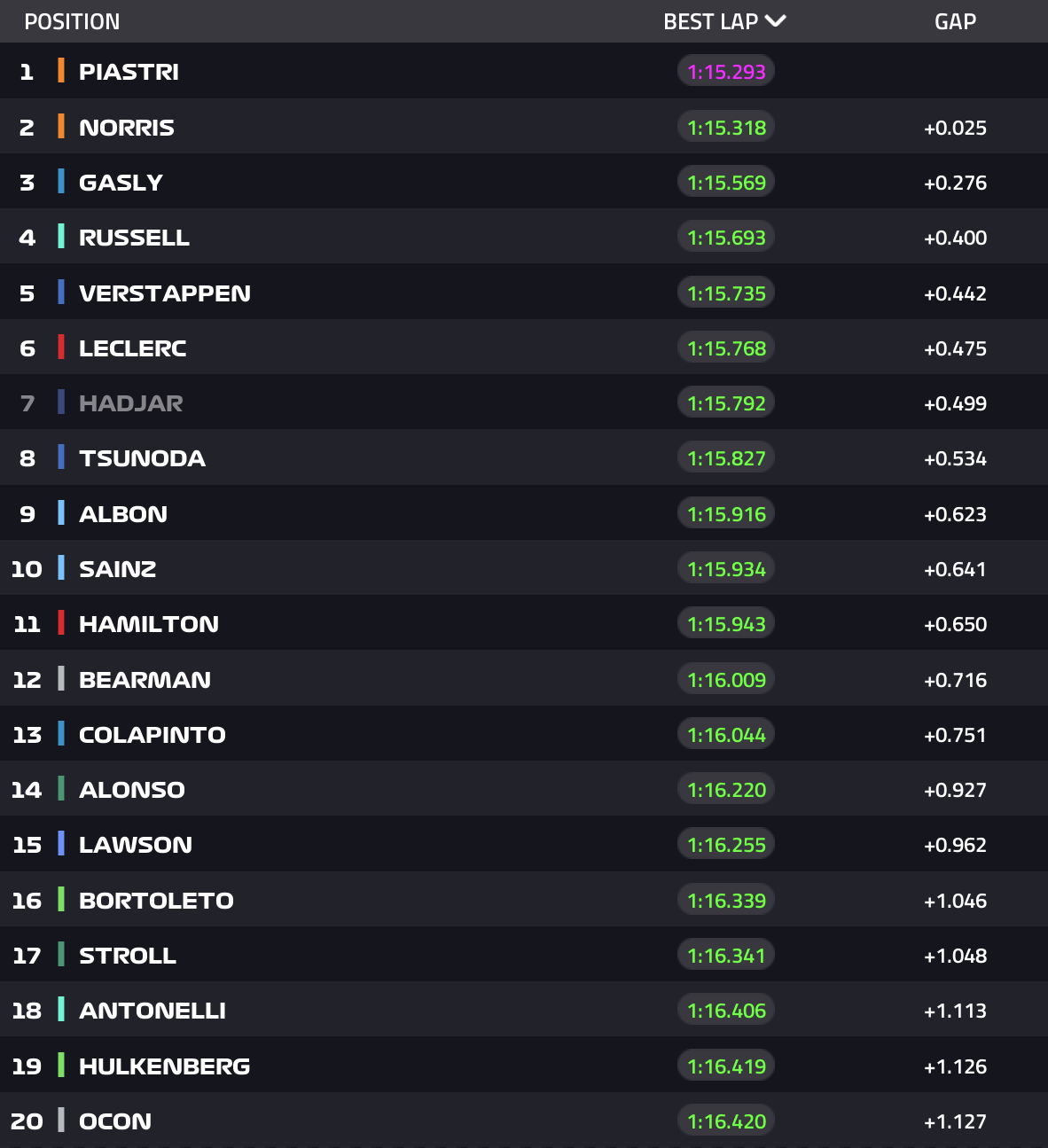This screenshot has height=1148, width=1048.
Task: Click the green team stripe beside ALONSO
Action: [x=61, y=789]
